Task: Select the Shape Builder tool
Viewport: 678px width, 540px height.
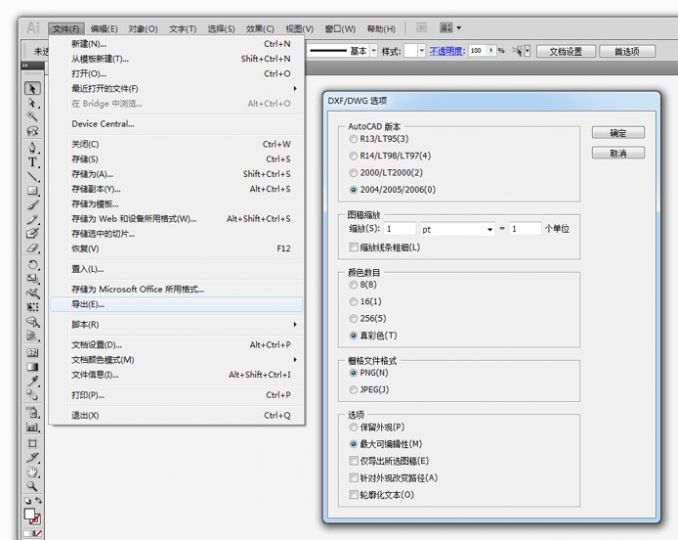Action: tap(32, 322)
